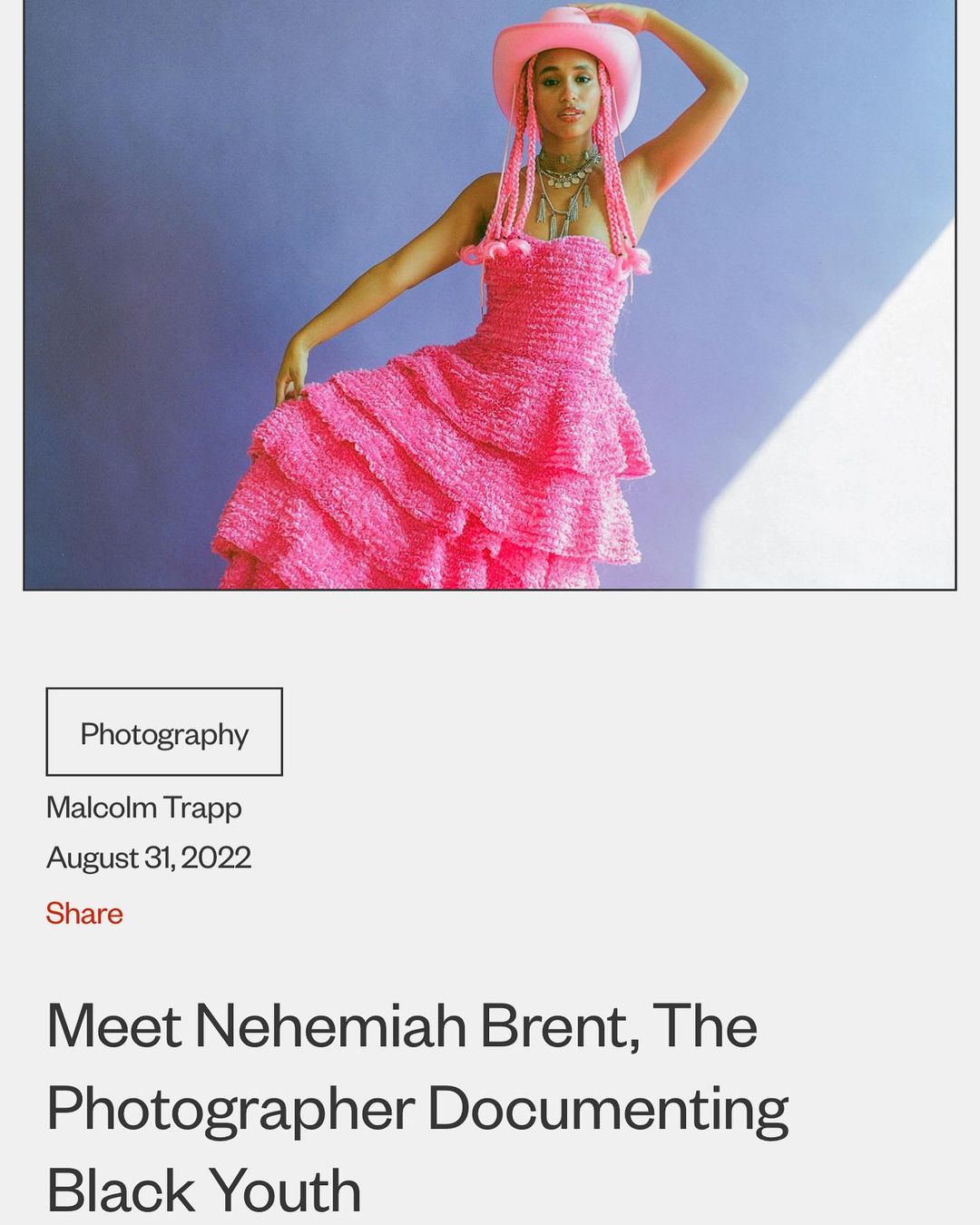Click the words Photographer Documenting in headline

point(417,1109)
